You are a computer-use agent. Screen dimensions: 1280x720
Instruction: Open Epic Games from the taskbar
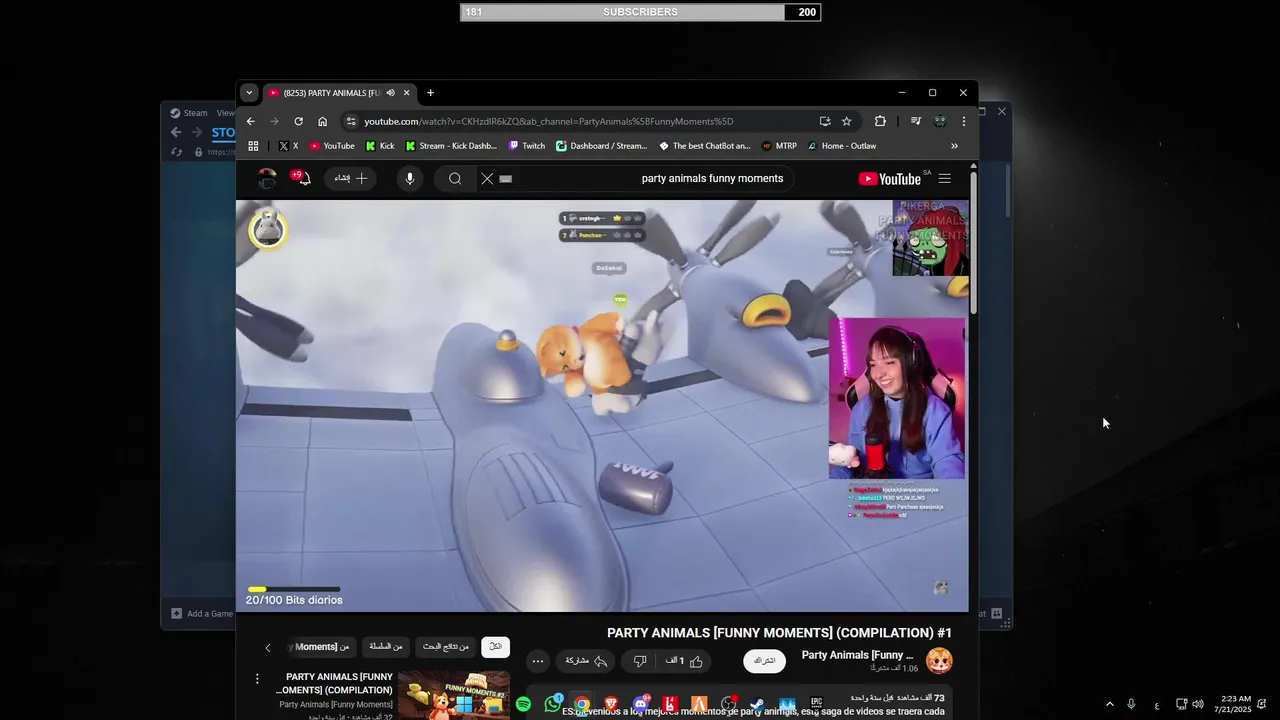point(816,704)
